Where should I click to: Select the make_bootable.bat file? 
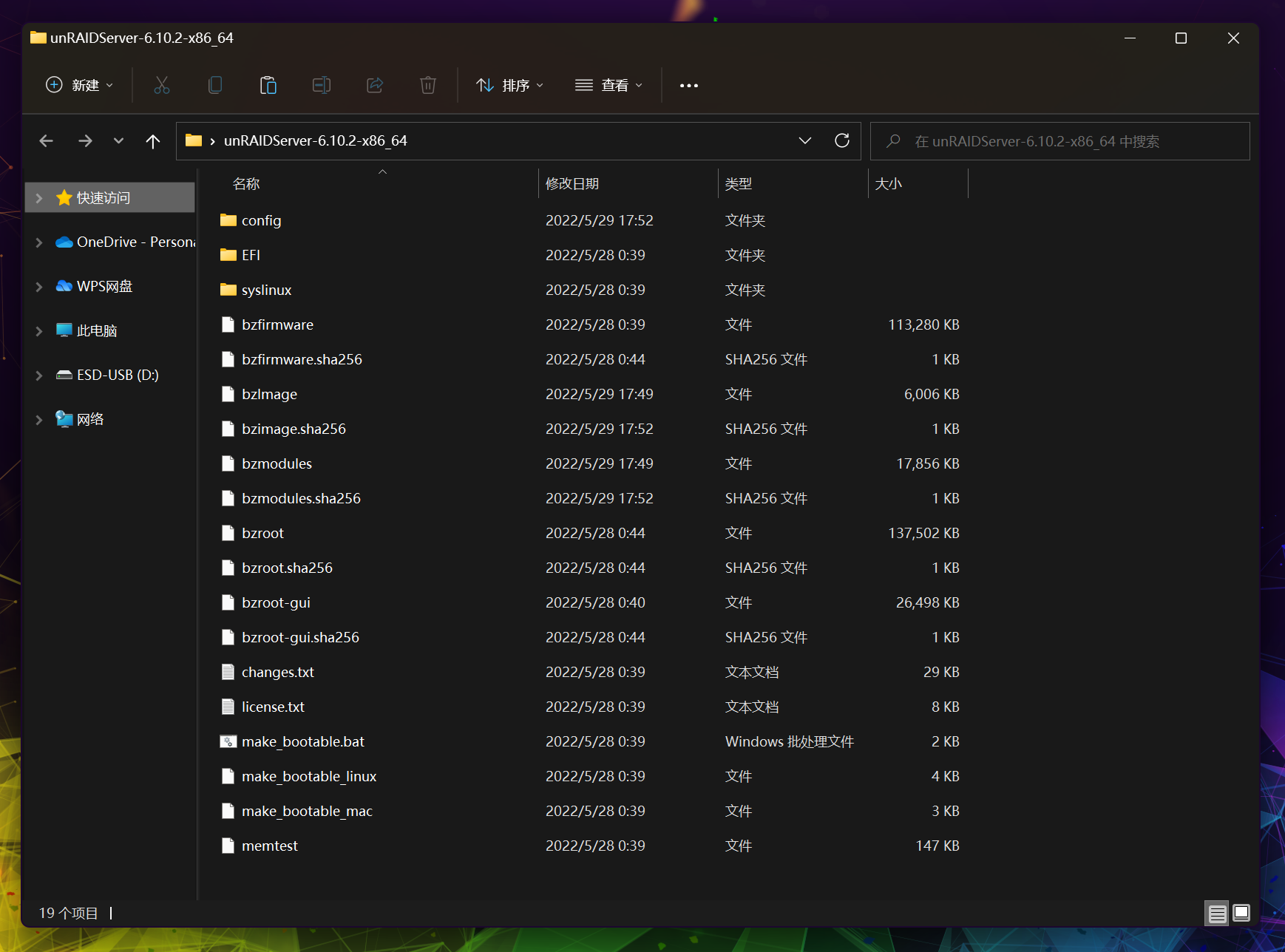[303, 741]
